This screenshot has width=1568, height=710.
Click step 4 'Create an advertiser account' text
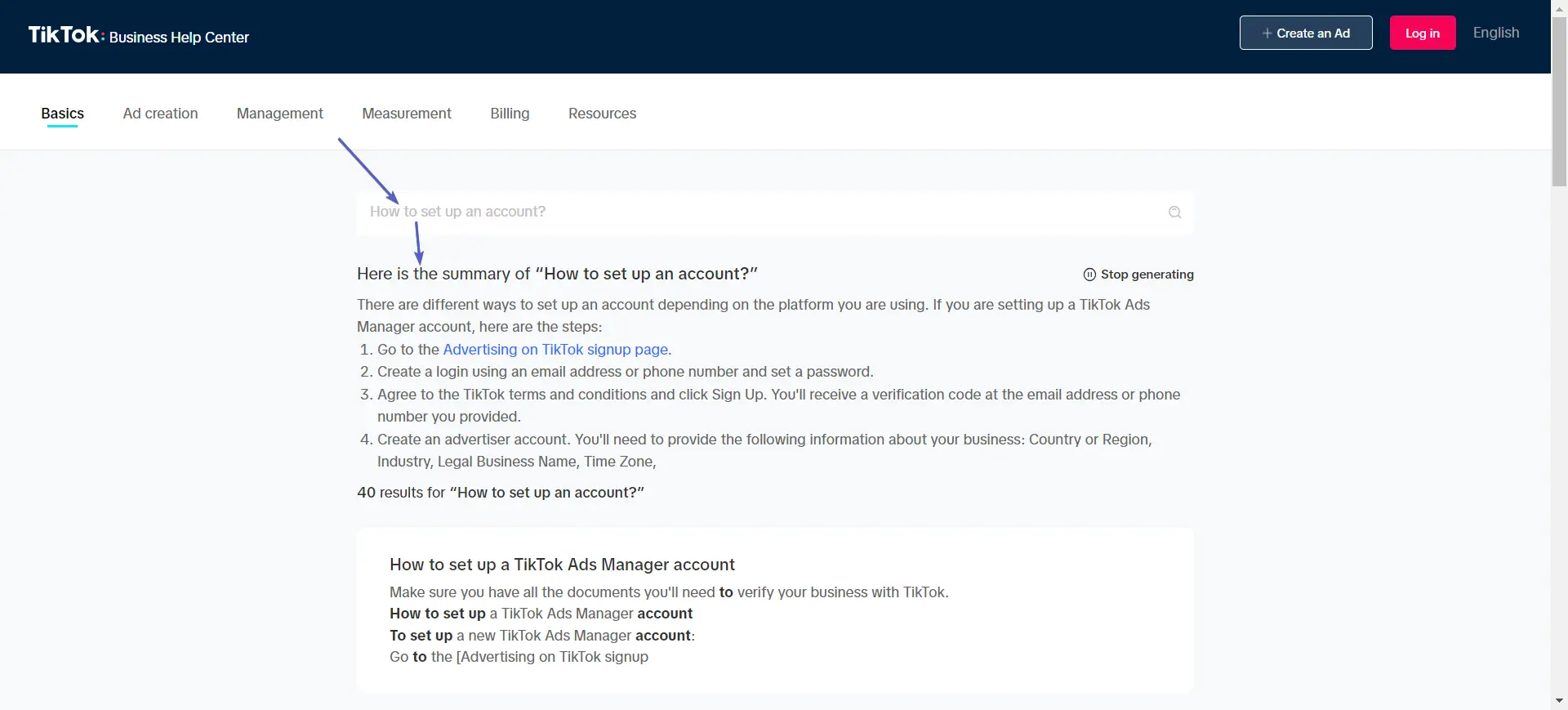tap(764, 450)
